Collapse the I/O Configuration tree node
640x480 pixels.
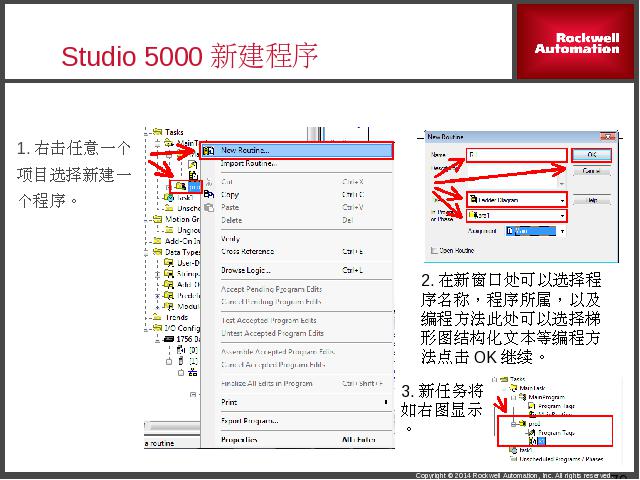point(147,328)
